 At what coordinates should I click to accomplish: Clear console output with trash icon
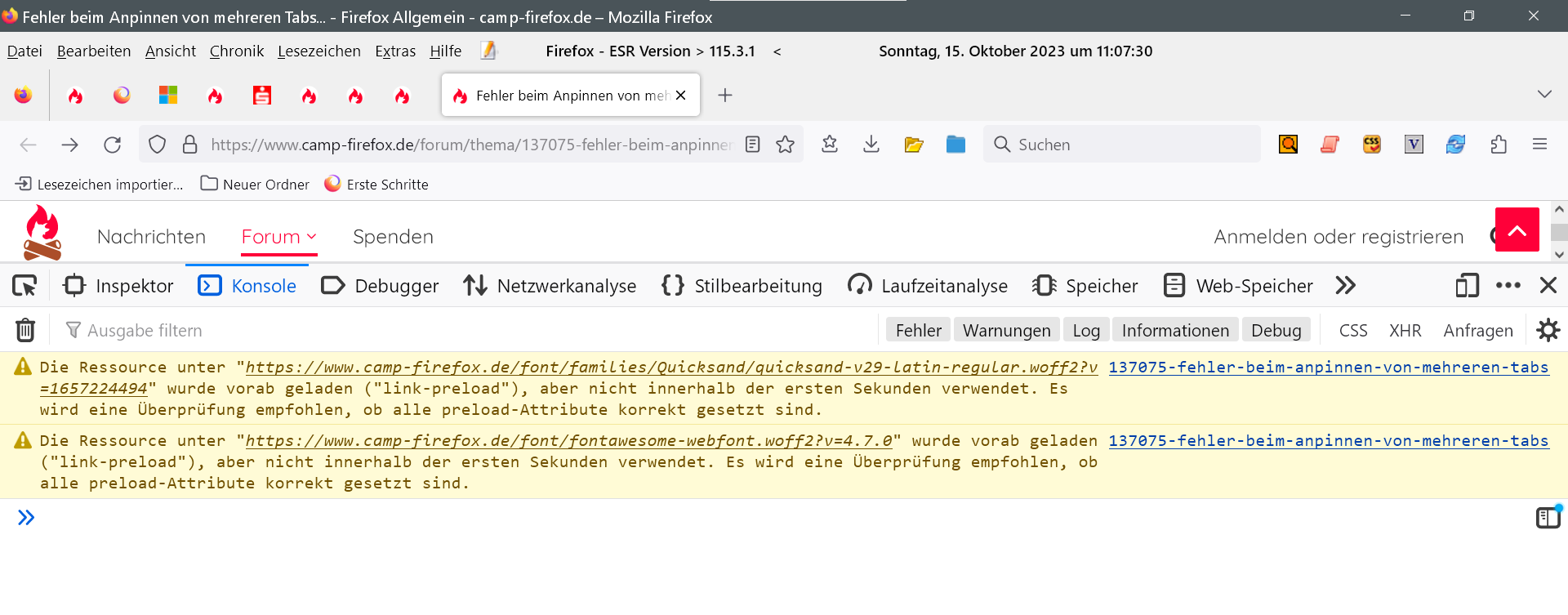pos(25,330)
